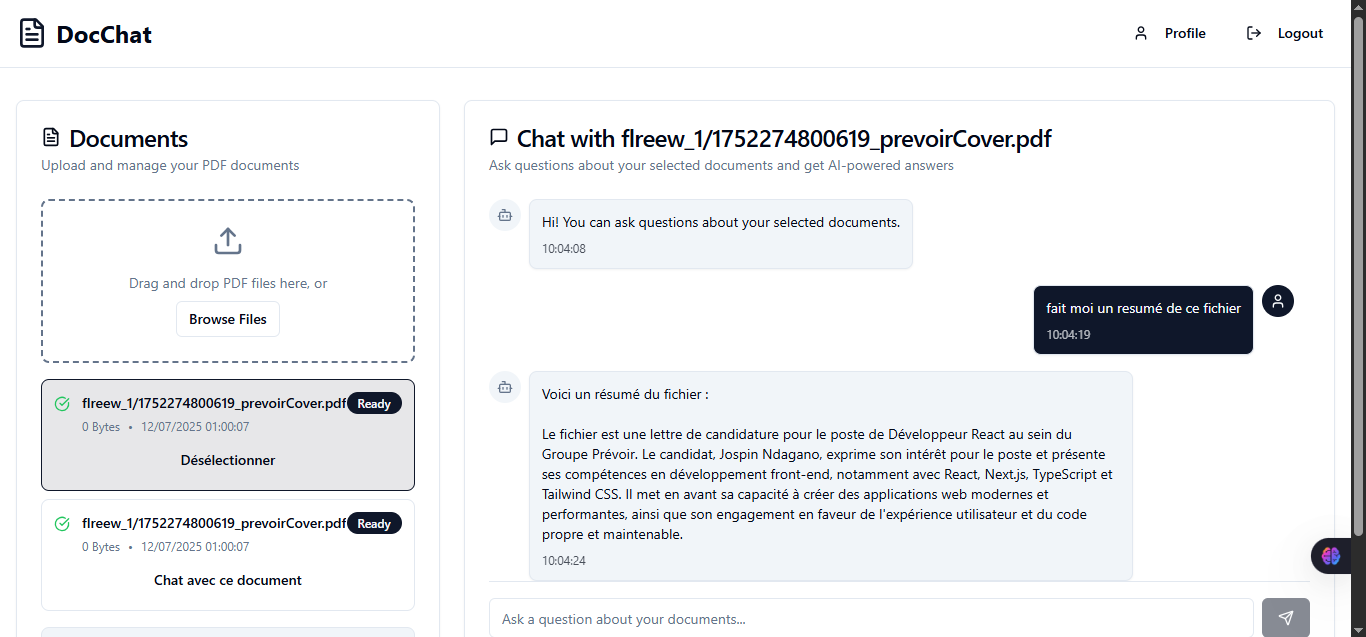1366x637 pixels.
Task: Click the DocChat logo icon
Action: click(x=32, y=34)
